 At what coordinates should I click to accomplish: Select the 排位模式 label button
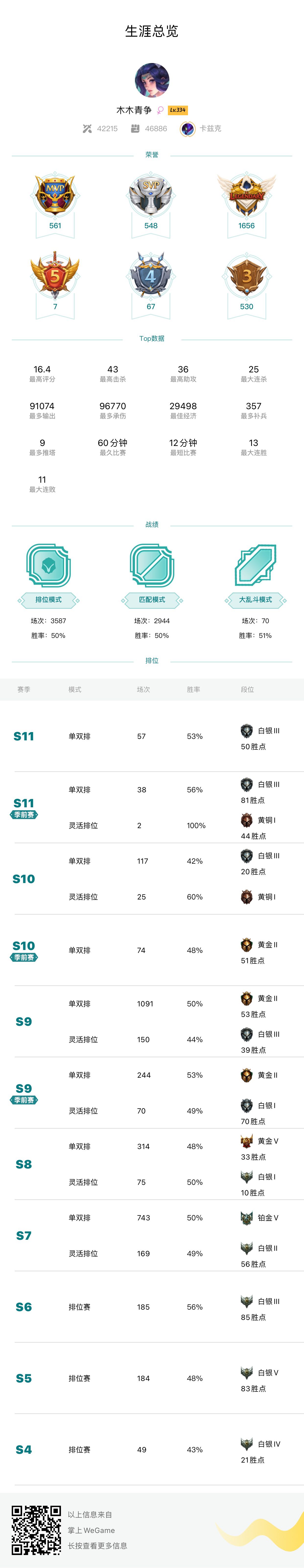49,600
